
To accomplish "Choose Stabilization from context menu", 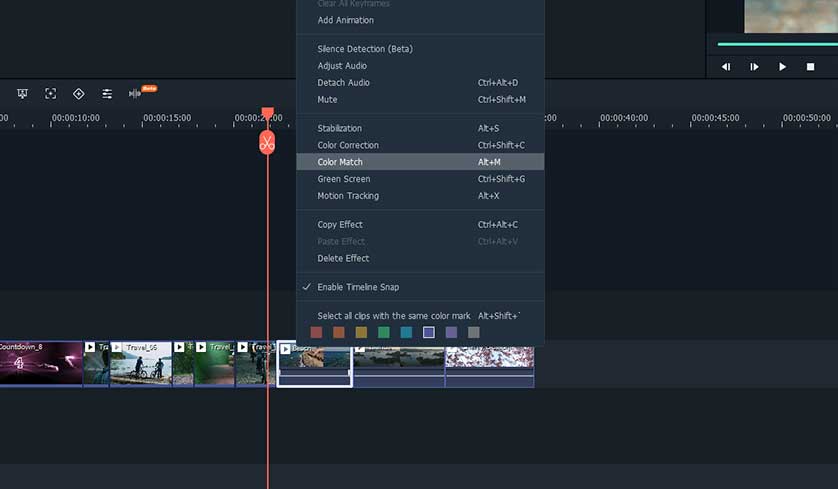I will 420,128.
